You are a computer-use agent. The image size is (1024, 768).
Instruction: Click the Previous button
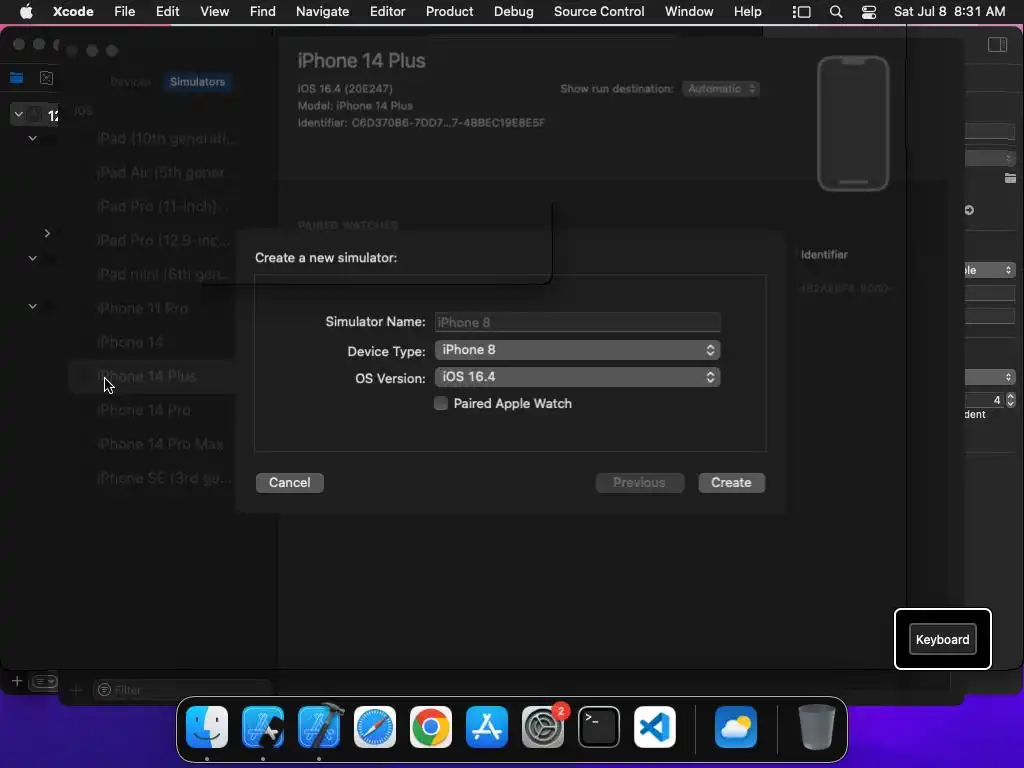click(639, 483)
